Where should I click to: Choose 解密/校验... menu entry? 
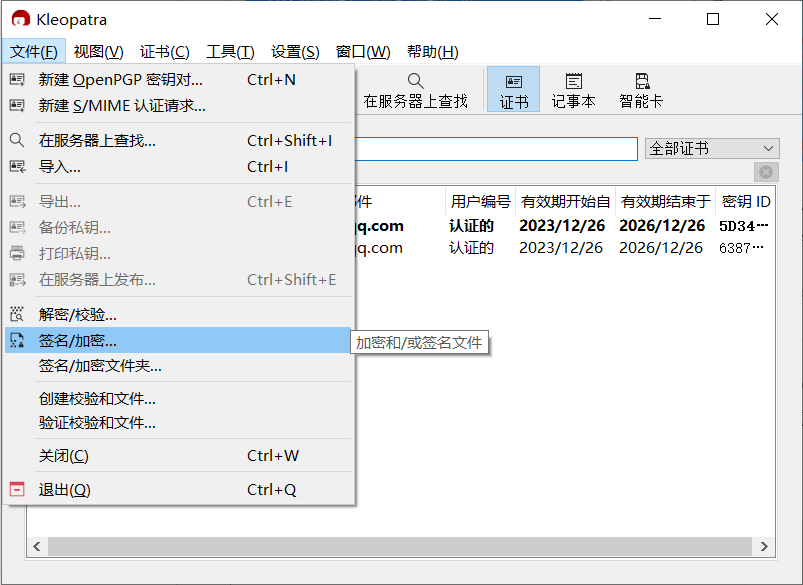[178, 314]
